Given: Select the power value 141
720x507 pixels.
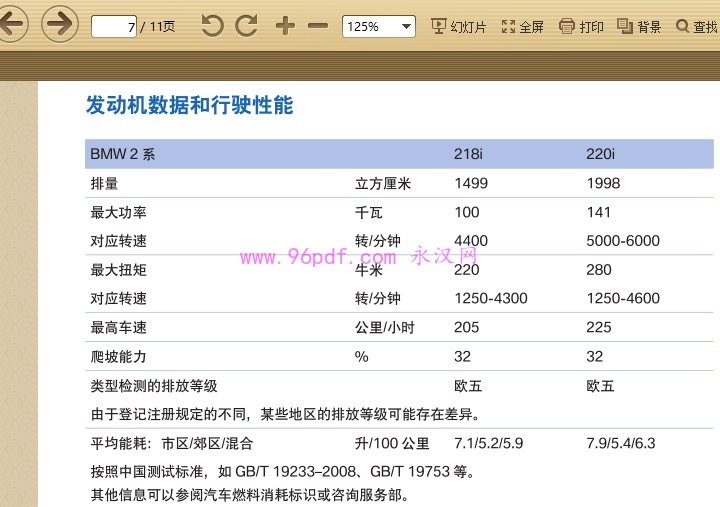Looking at the screenshot, I should click(x=598, y=212).
